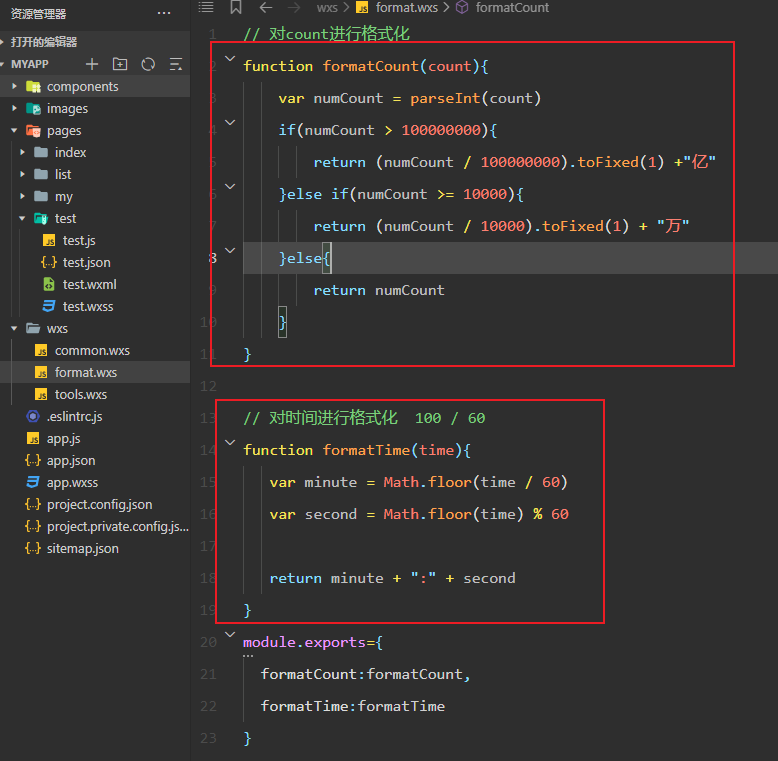
Task: Refresh the MYAPP file explorer
Action: (148, 64)
